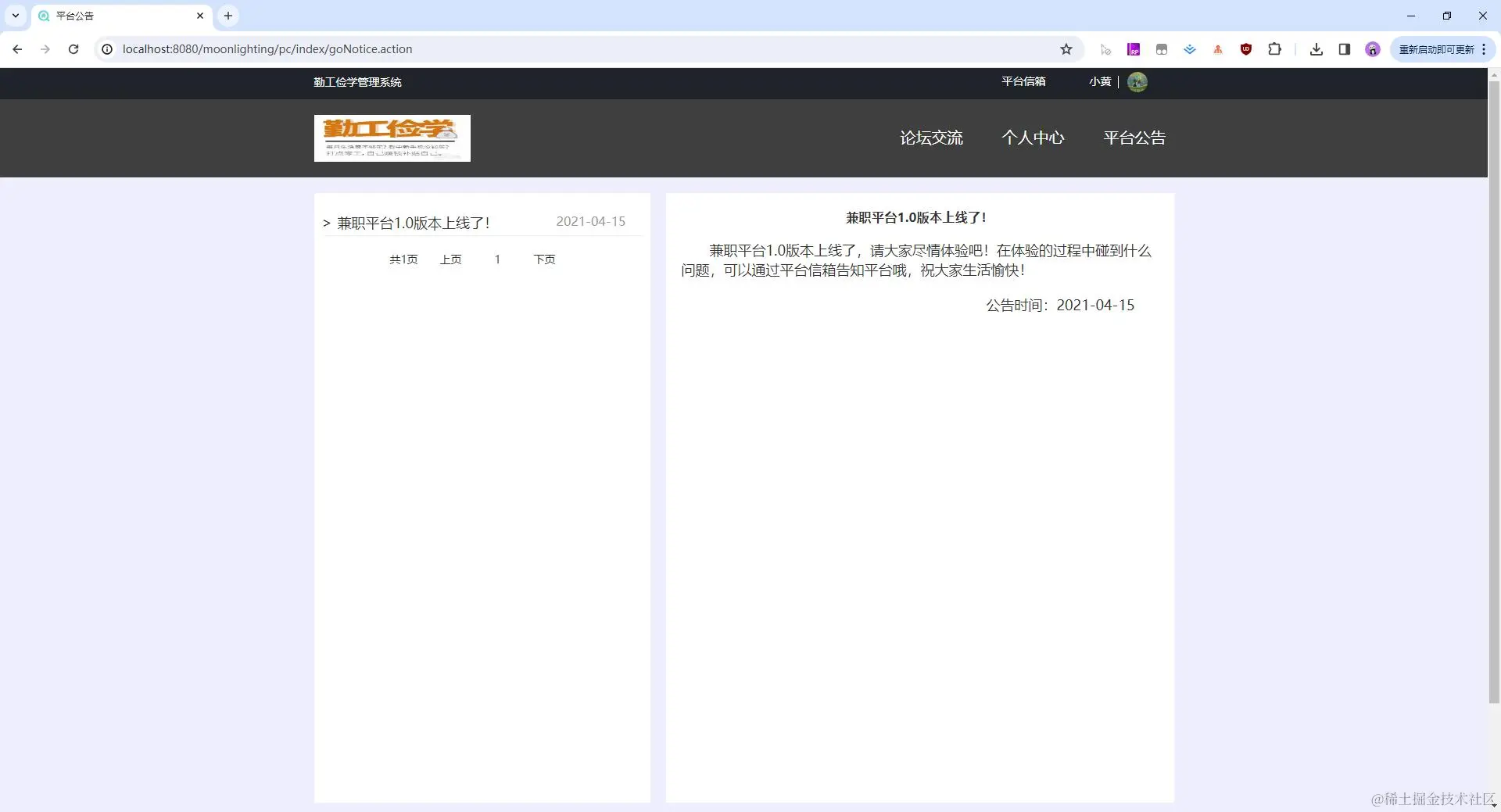Click the orange extension icon
1501x812 pixels.
[x=1218, y=49]
